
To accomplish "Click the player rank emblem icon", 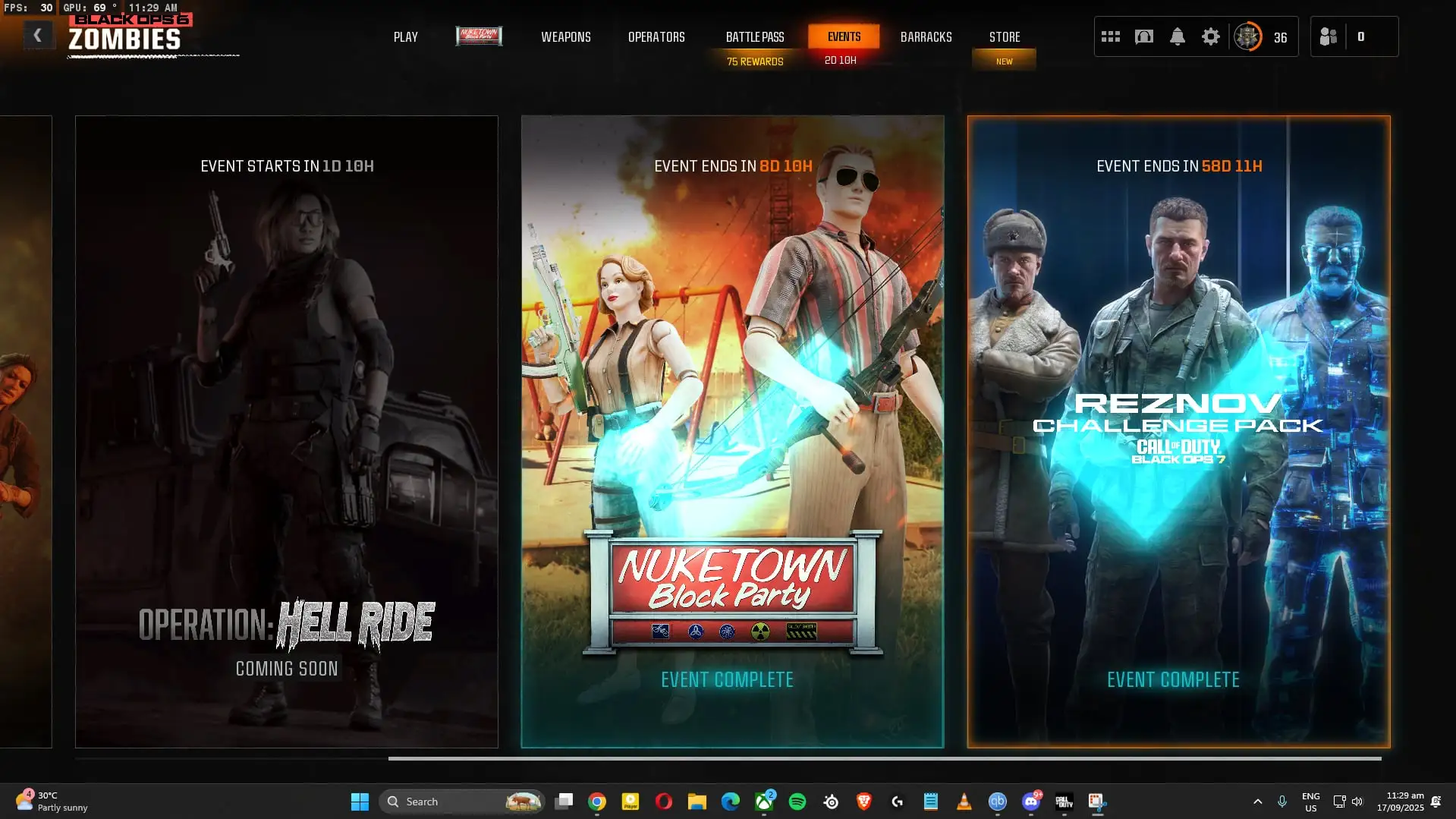I will click(1247, 36).
